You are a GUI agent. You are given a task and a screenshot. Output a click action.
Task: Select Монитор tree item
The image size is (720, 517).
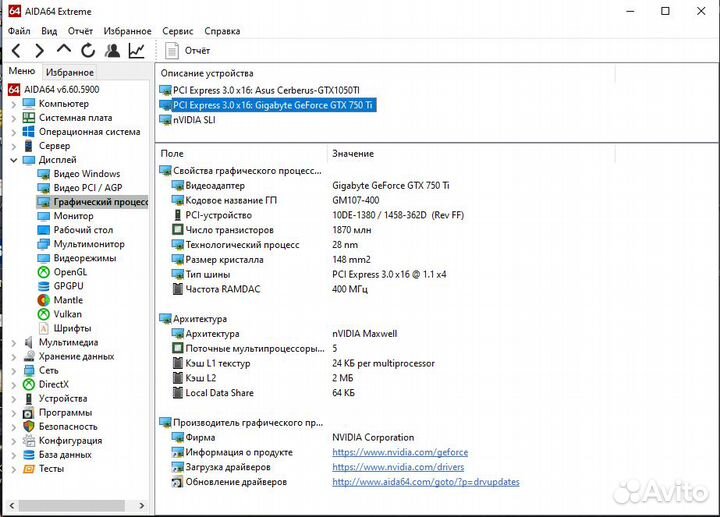65,216
